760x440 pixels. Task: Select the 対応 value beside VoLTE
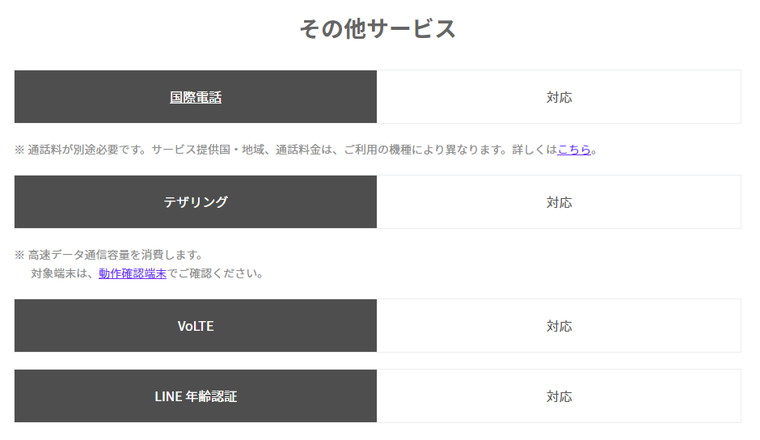[559, 326]
